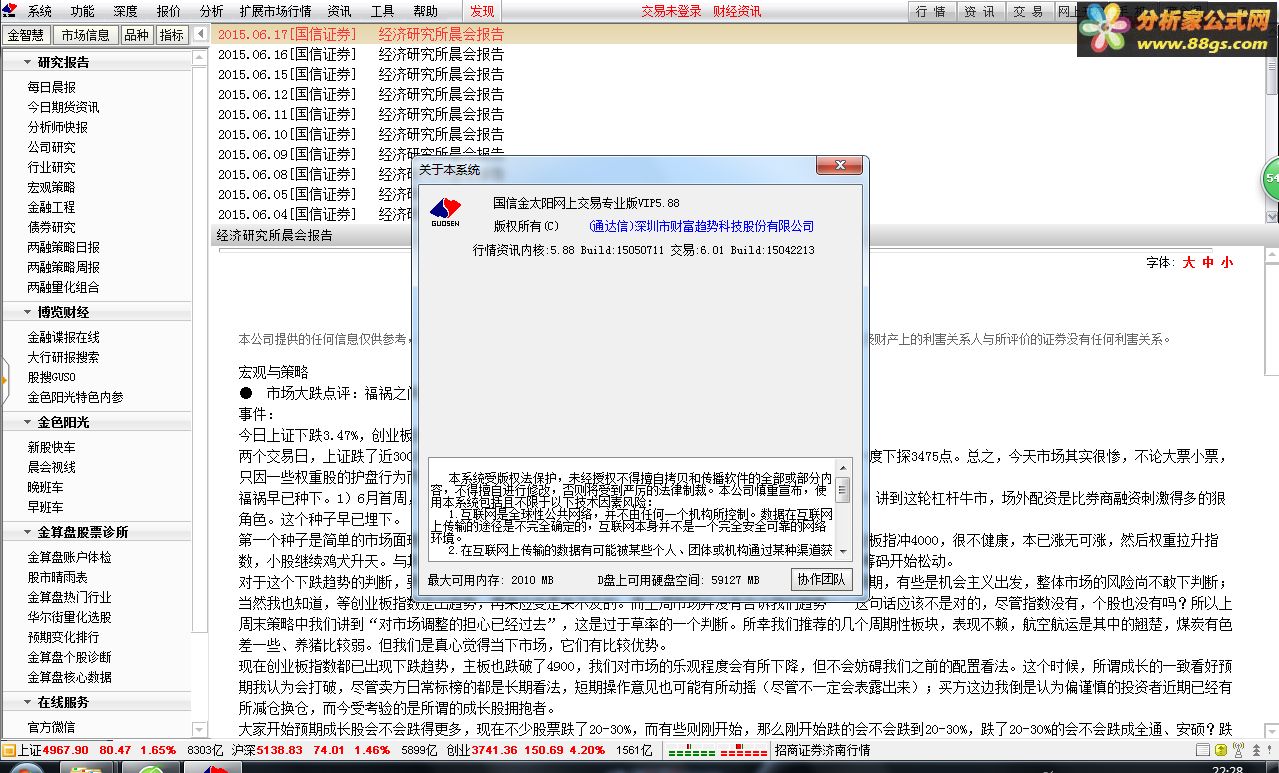Click the 交易 button at top right
The width and height of the screenshot is (1279, 773).
(1028, 11)
